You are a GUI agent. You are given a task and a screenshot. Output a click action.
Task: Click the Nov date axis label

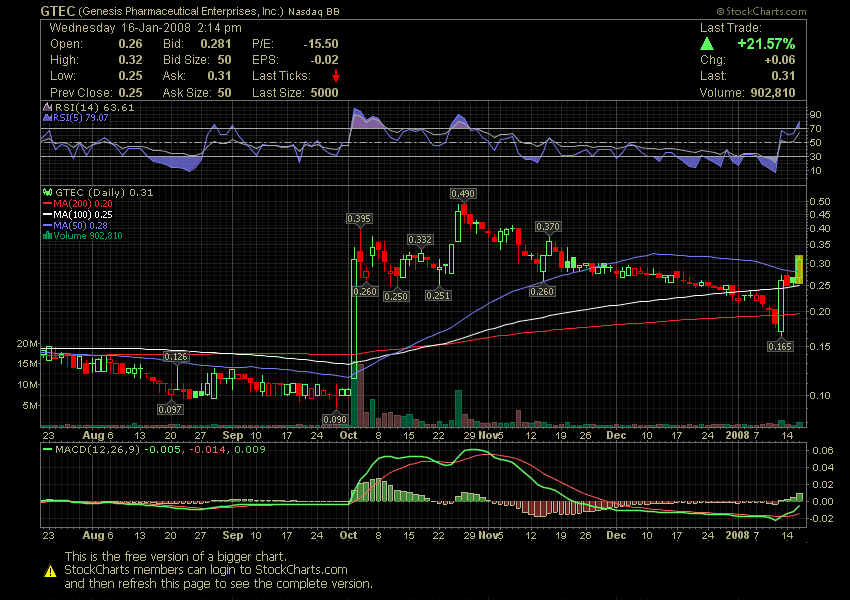click(487, 436)
